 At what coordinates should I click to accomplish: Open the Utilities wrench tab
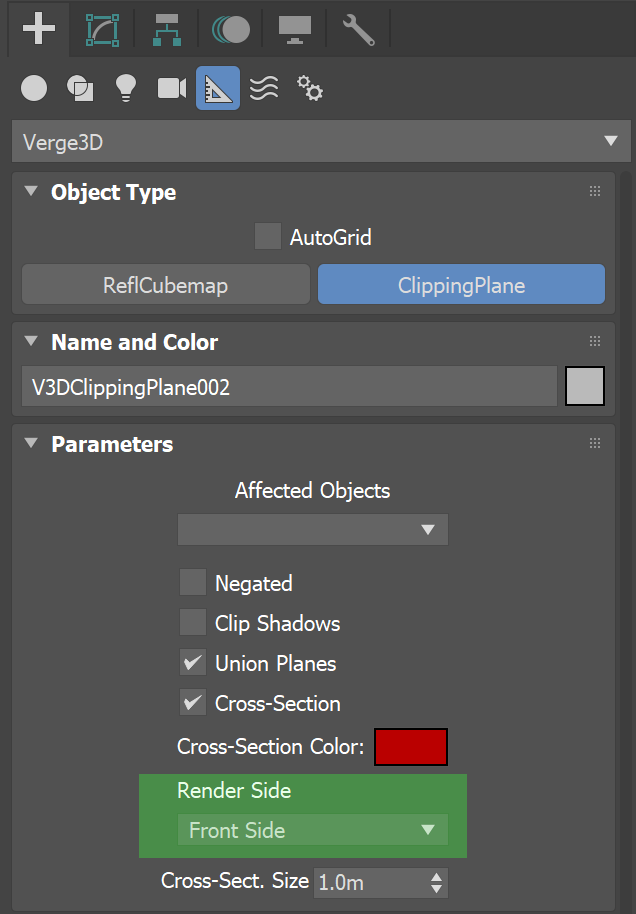(358, 29)
